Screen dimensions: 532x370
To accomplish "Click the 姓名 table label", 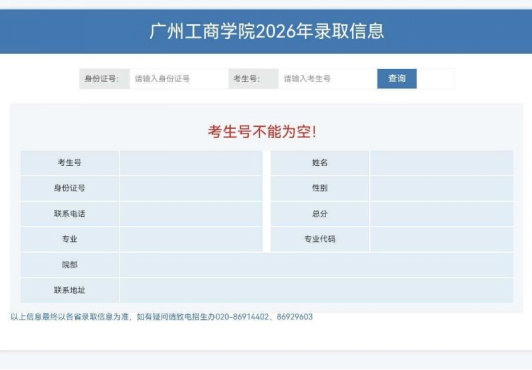I will point(320,163).
